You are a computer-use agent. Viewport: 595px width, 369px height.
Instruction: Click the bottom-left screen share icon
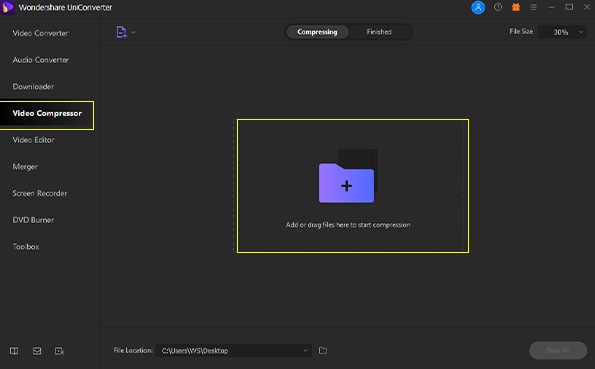(x=59, y=351)
